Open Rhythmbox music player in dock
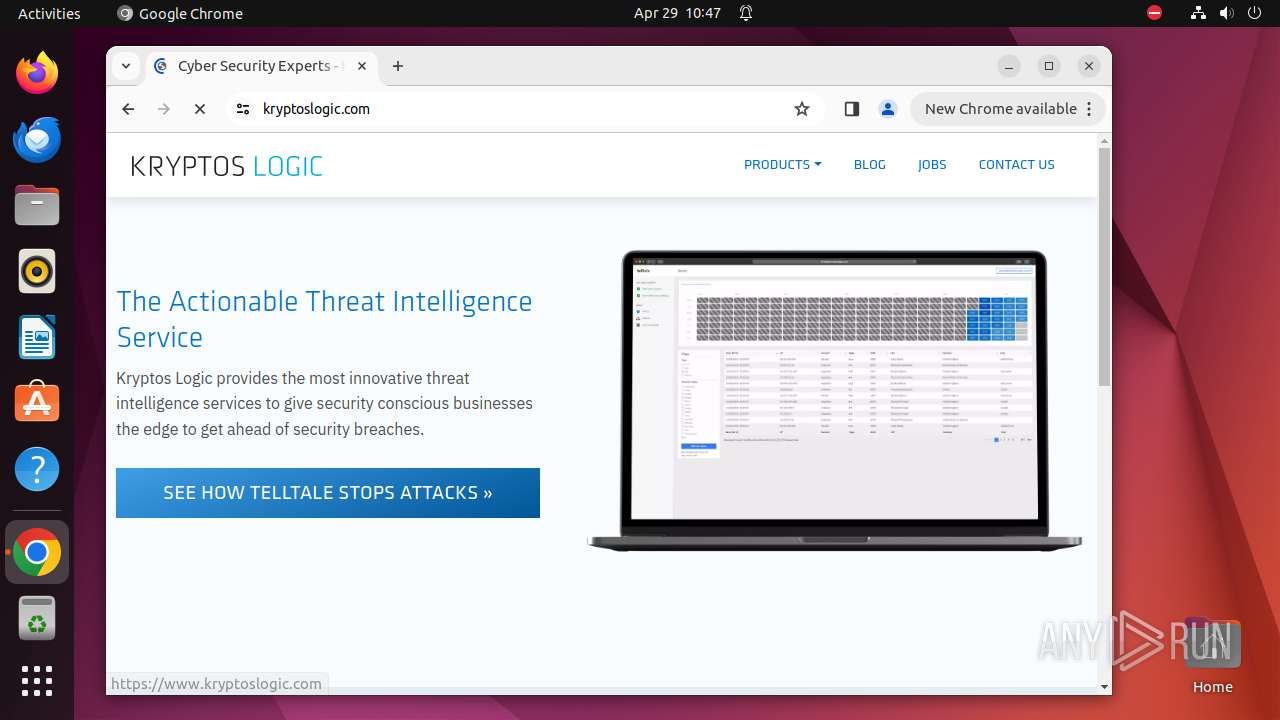 pos(37,271)
